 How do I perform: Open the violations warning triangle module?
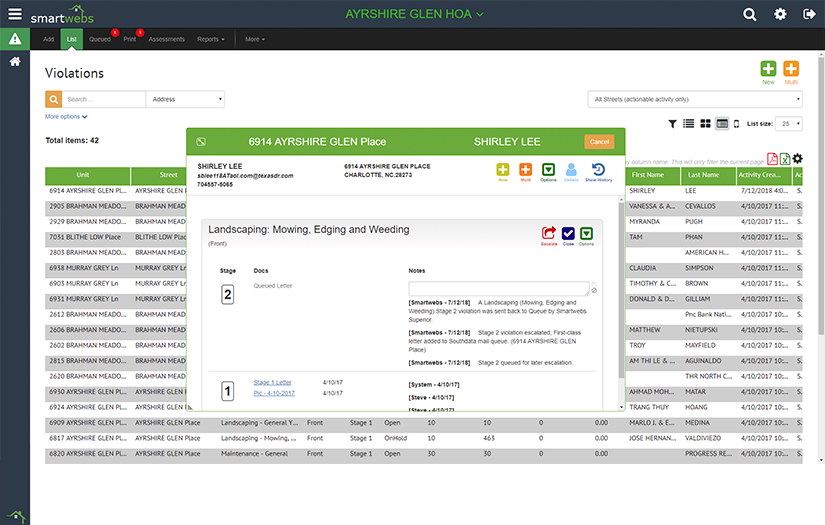click(15, 39)
